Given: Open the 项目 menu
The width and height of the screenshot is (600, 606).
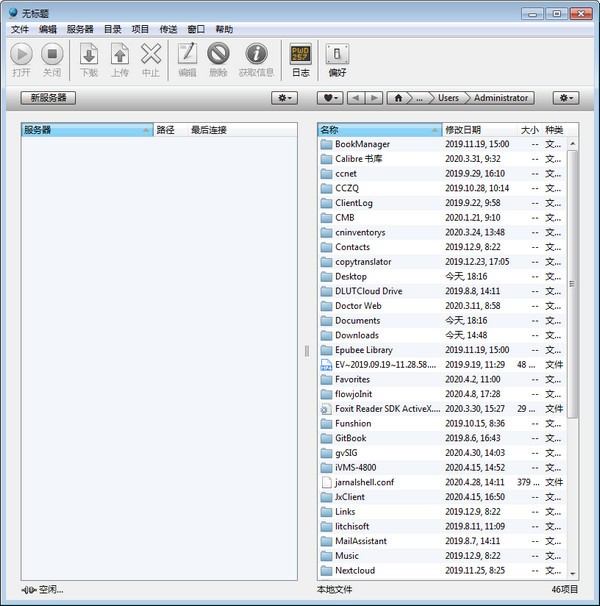Looking at the screenshot, I should point(140,29).
